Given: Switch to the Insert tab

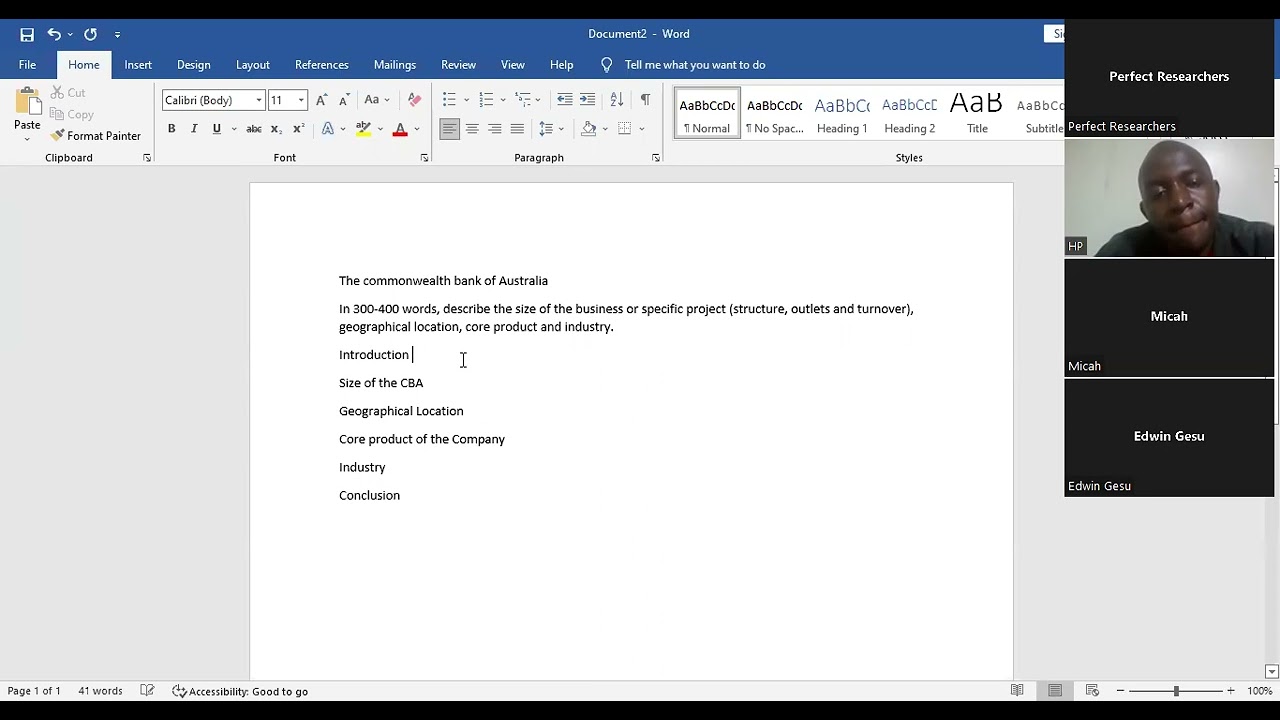Looking at the screenshot, I should 138,65.
